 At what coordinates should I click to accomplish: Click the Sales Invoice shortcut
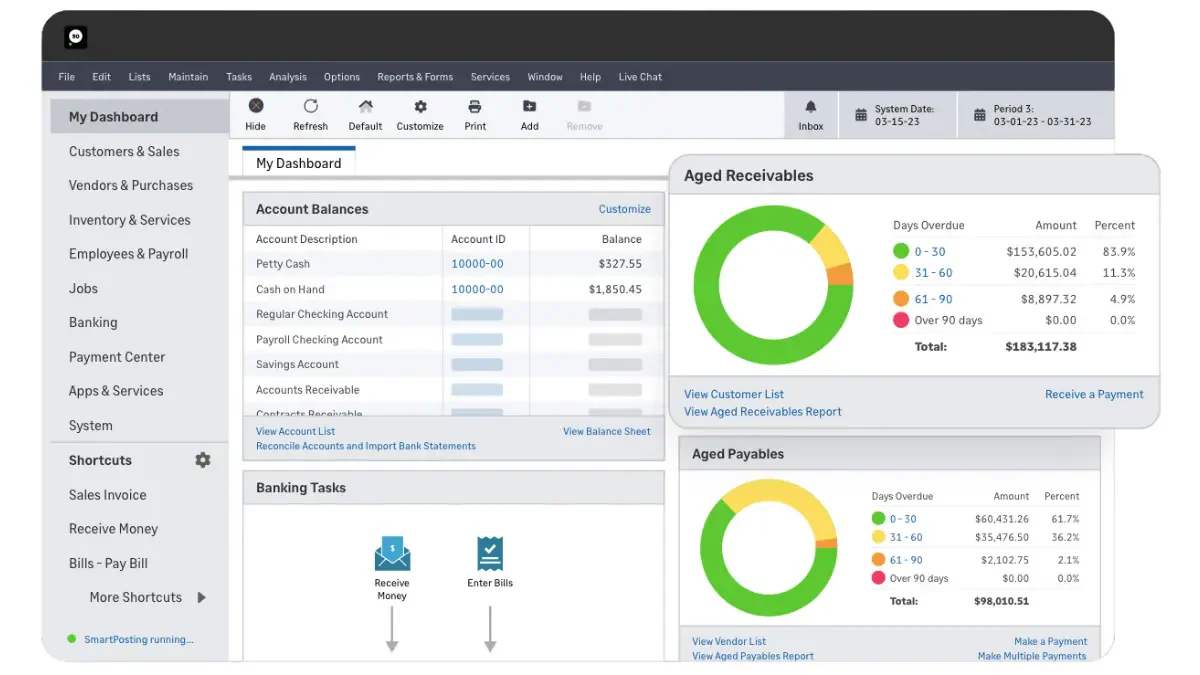pyautogui.click(x=107, y=494)
